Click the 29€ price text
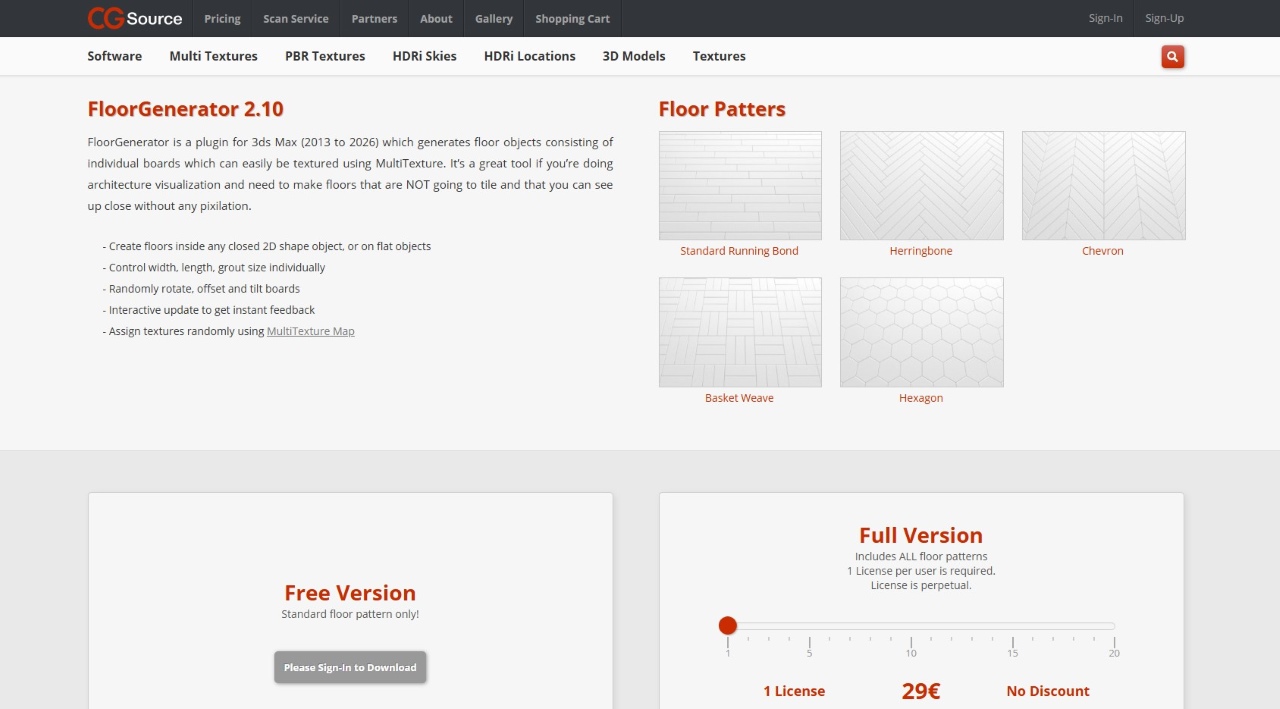 (921, 691)
